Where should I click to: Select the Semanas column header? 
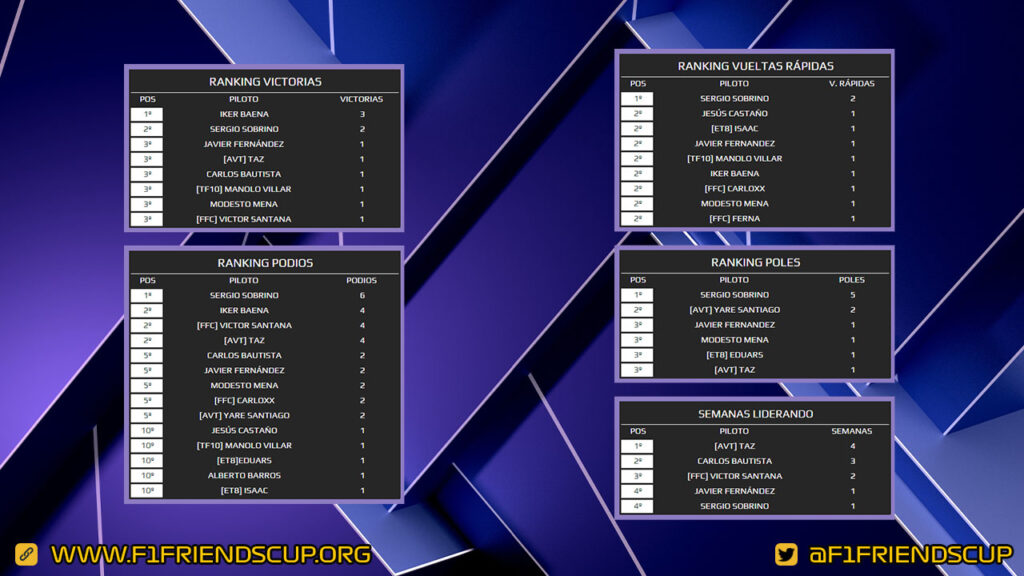[852, 431]
